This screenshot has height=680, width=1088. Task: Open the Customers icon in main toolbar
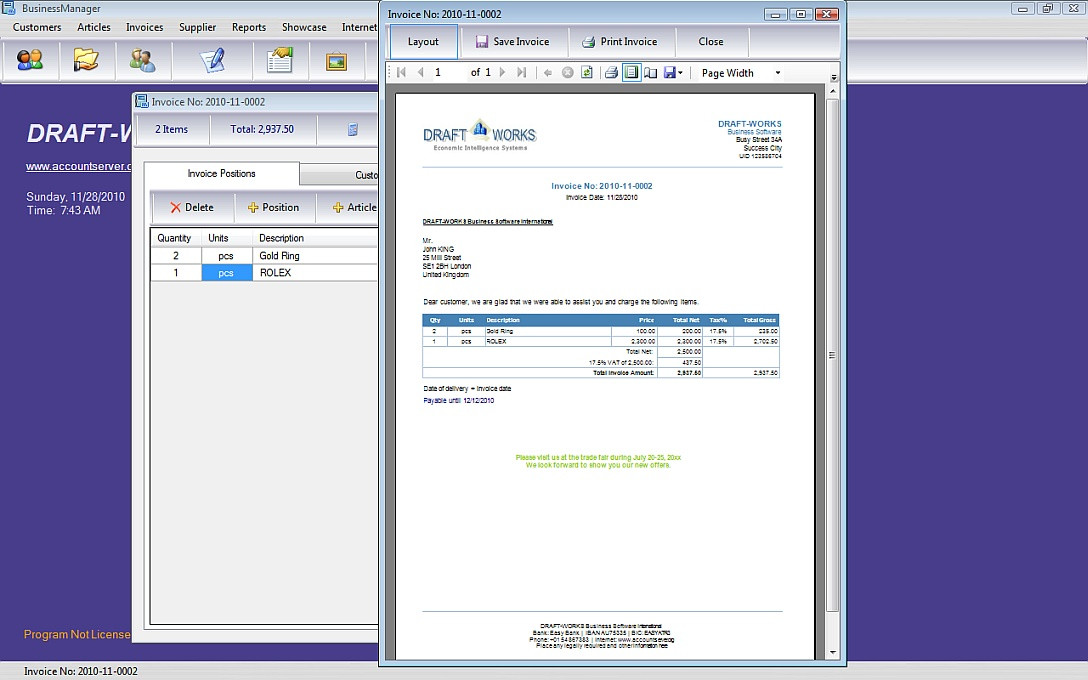[x=30, y=60]
